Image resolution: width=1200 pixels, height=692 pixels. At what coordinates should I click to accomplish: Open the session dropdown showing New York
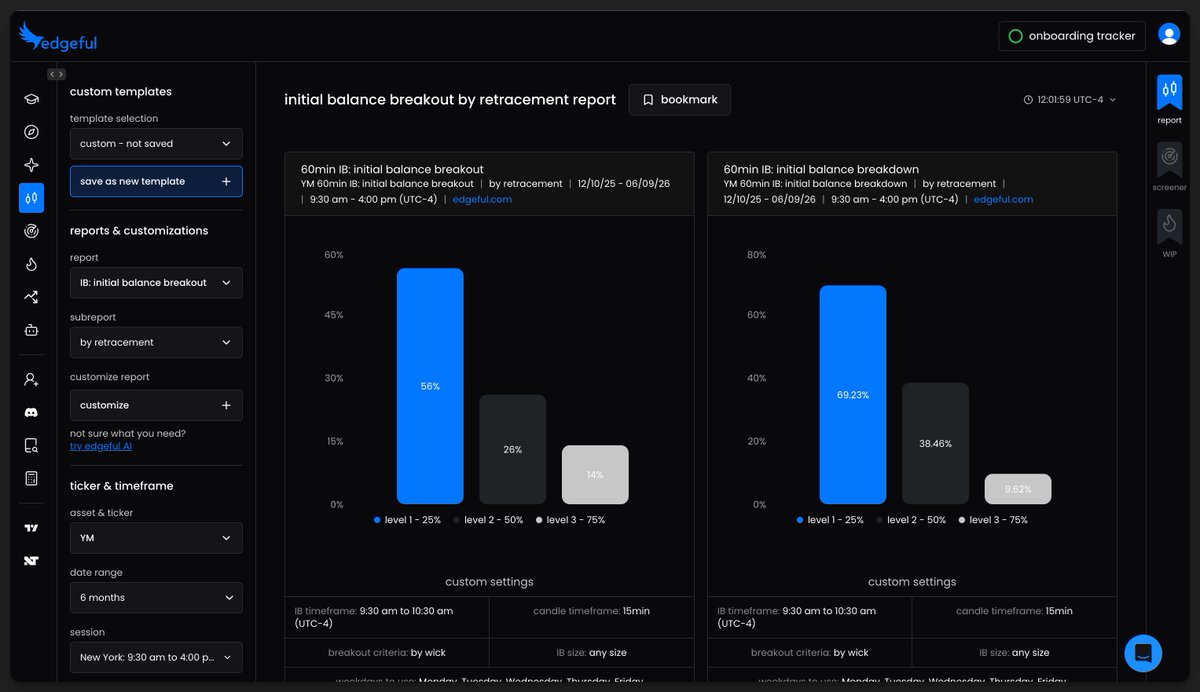click(156, 657)
